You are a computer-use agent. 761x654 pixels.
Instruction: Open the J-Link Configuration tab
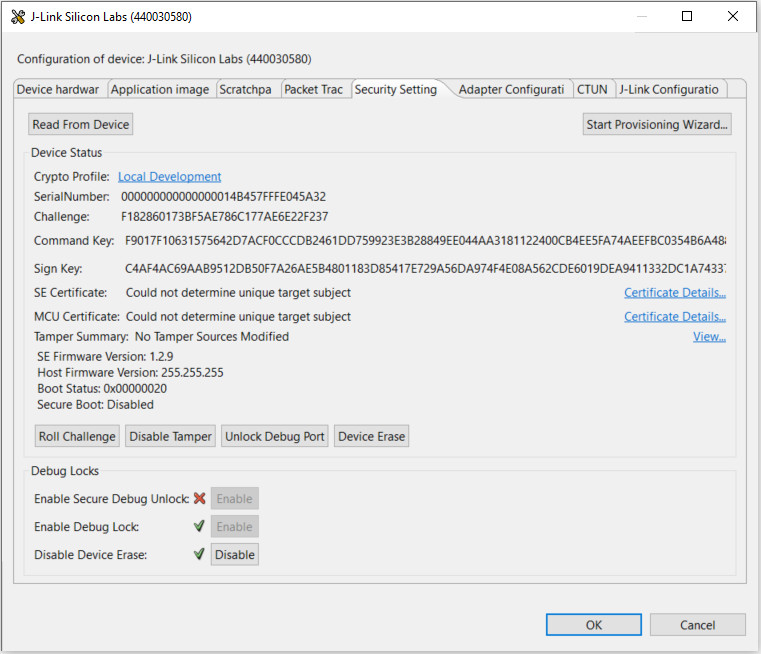668,89
